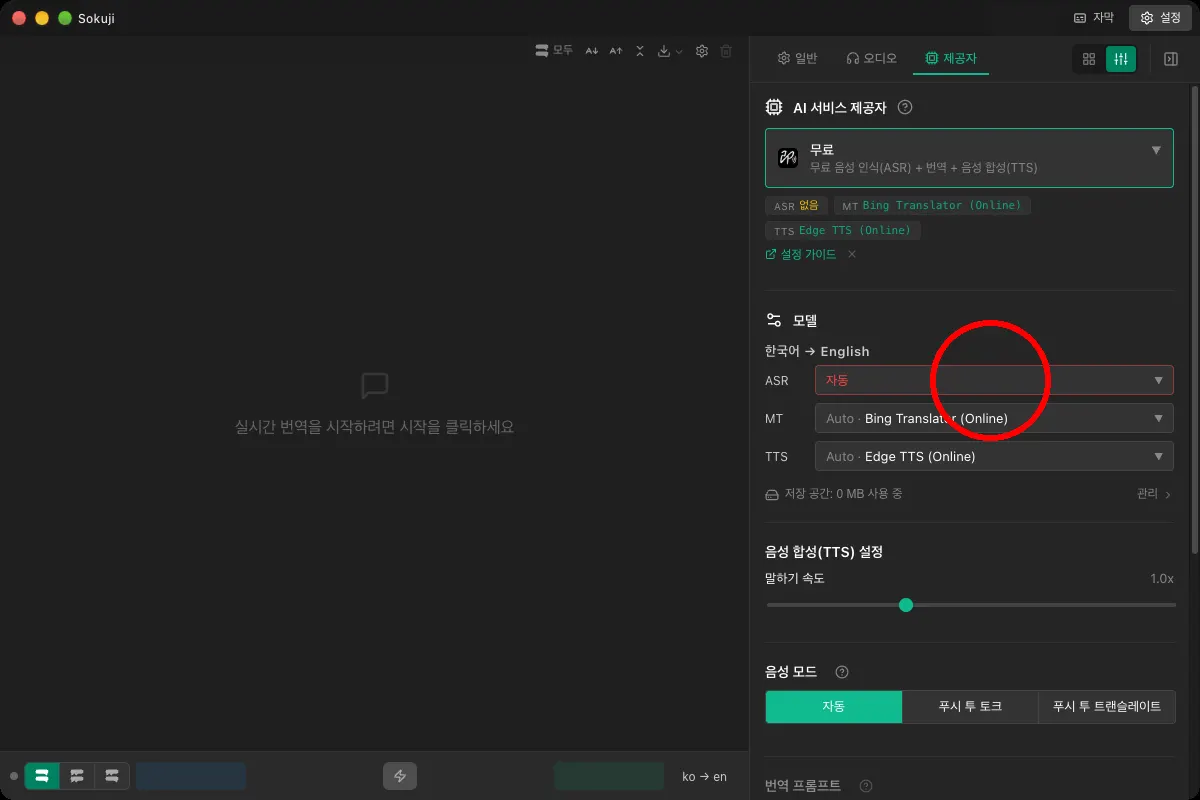The width and height of the screenshot is (1200, 800).
Task: Click the lightning bolt start button
Action: (400, 776)
